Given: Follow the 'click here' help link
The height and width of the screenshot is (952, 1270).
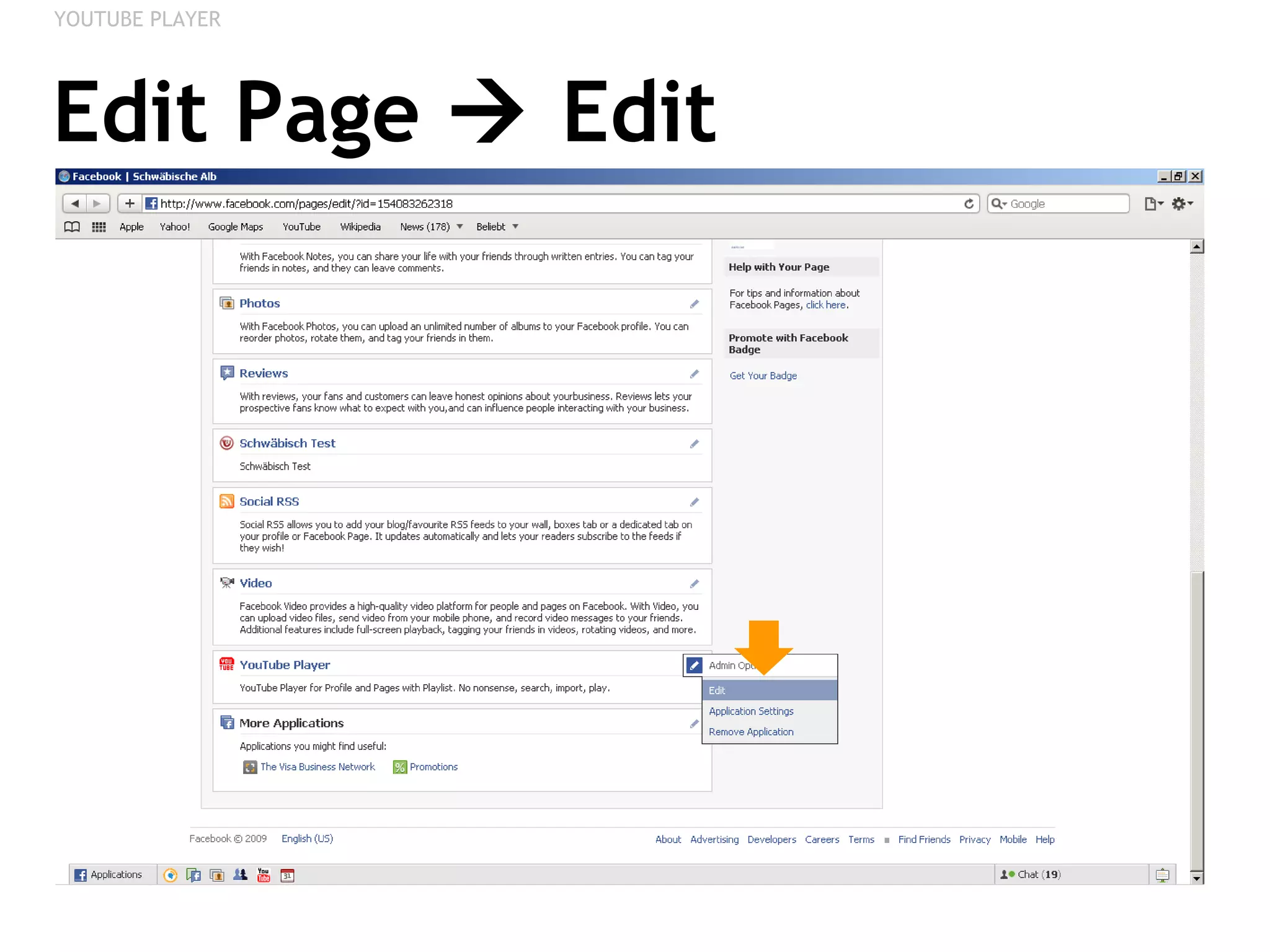Looking at the screenshot, I should [x=826, y=305].
